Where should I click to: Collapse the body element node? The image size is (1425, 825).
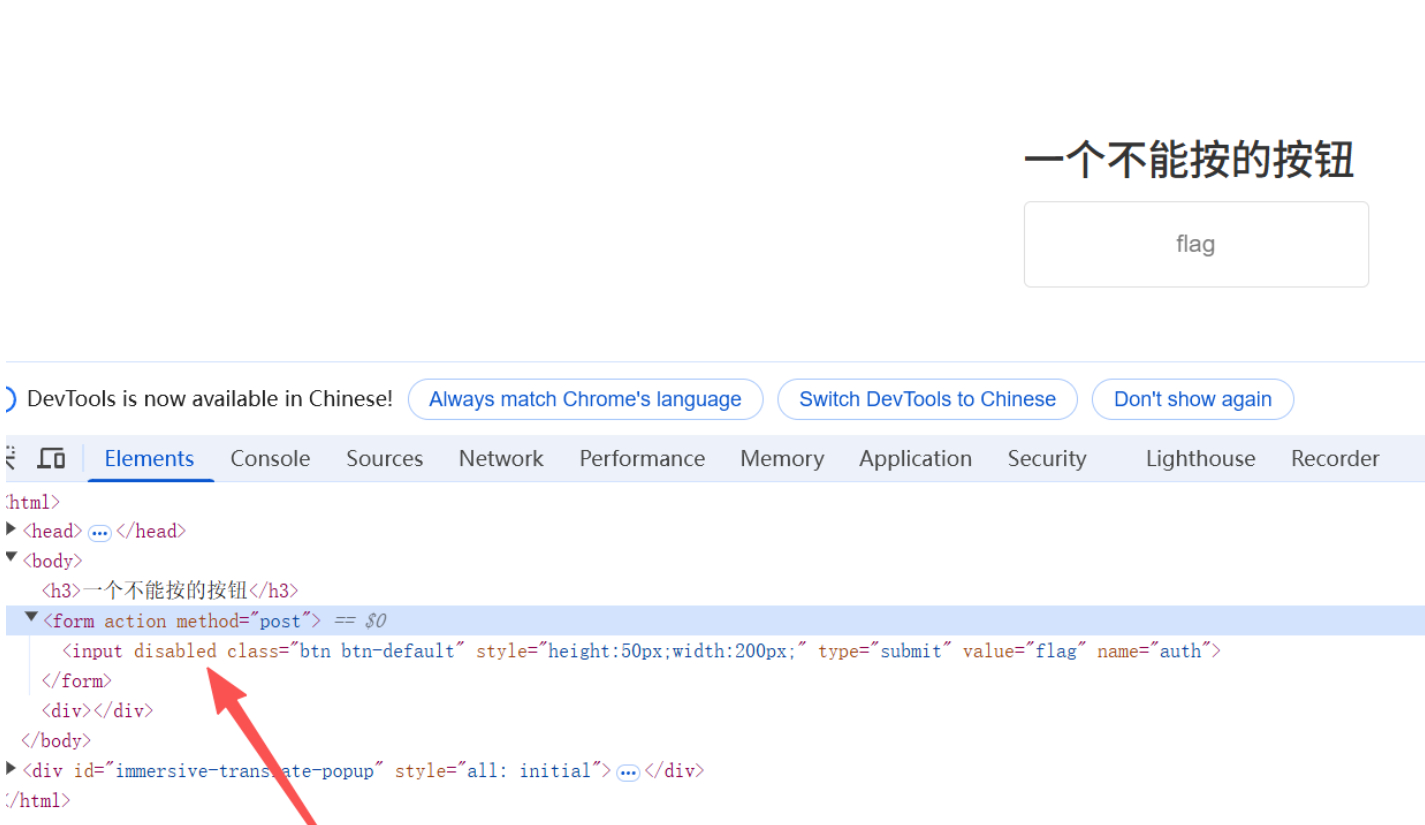12,559
